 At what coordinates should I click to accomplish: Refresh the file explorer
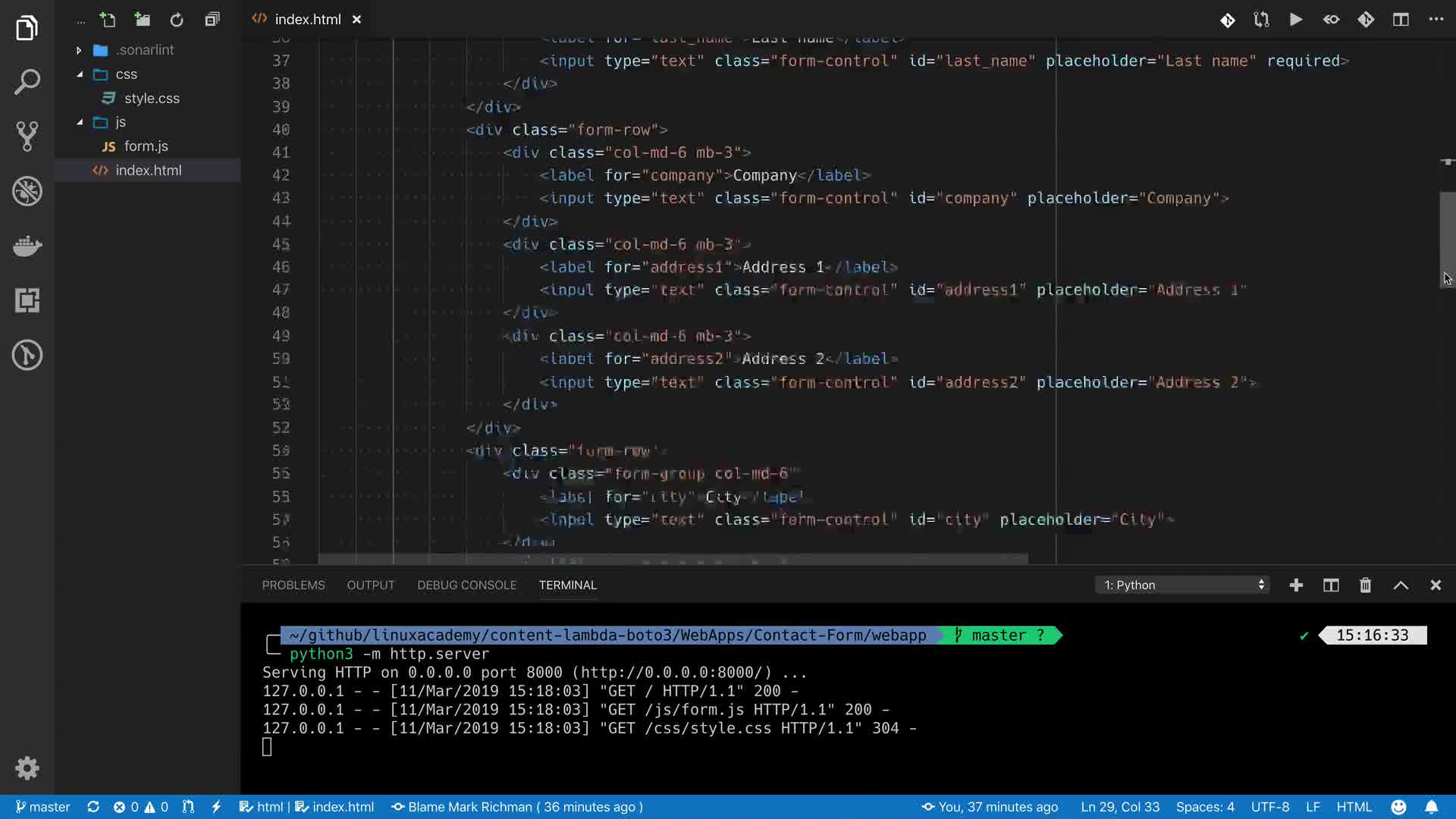(x=177, y=20)
